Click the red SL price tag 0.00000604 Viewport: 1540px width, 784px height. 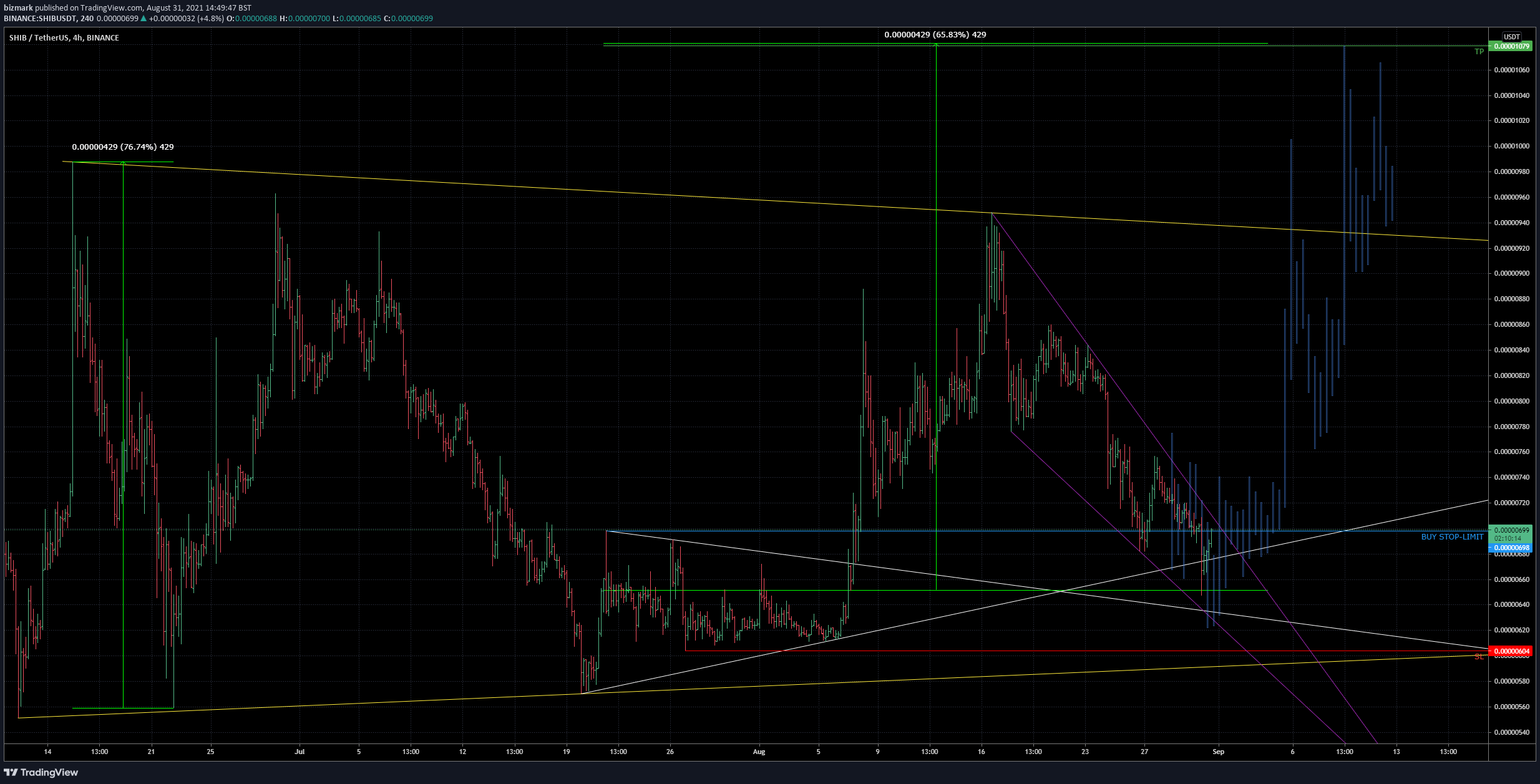pyautogui.click(x=1510, y=651)
